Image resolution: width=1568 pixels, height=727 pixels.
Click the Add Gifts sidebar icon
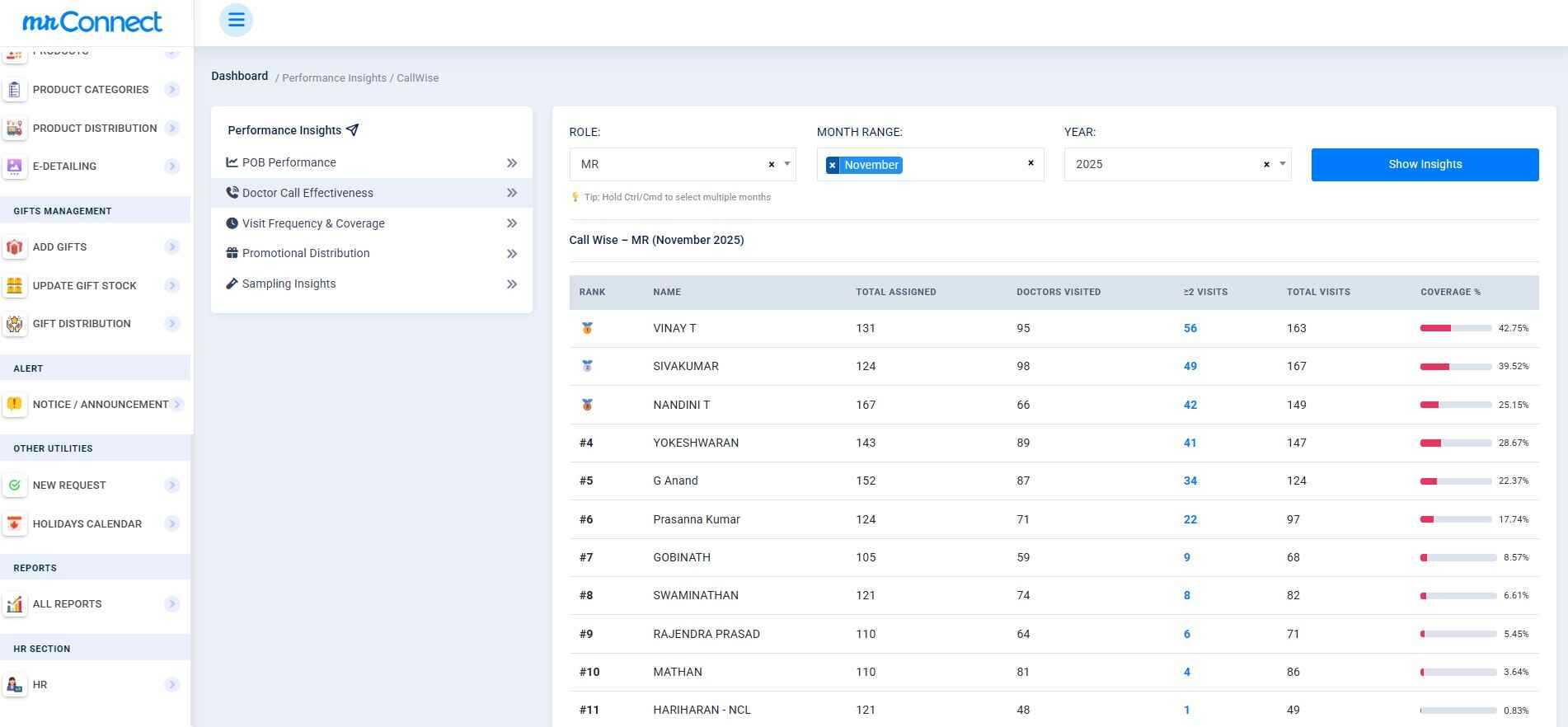14,247
